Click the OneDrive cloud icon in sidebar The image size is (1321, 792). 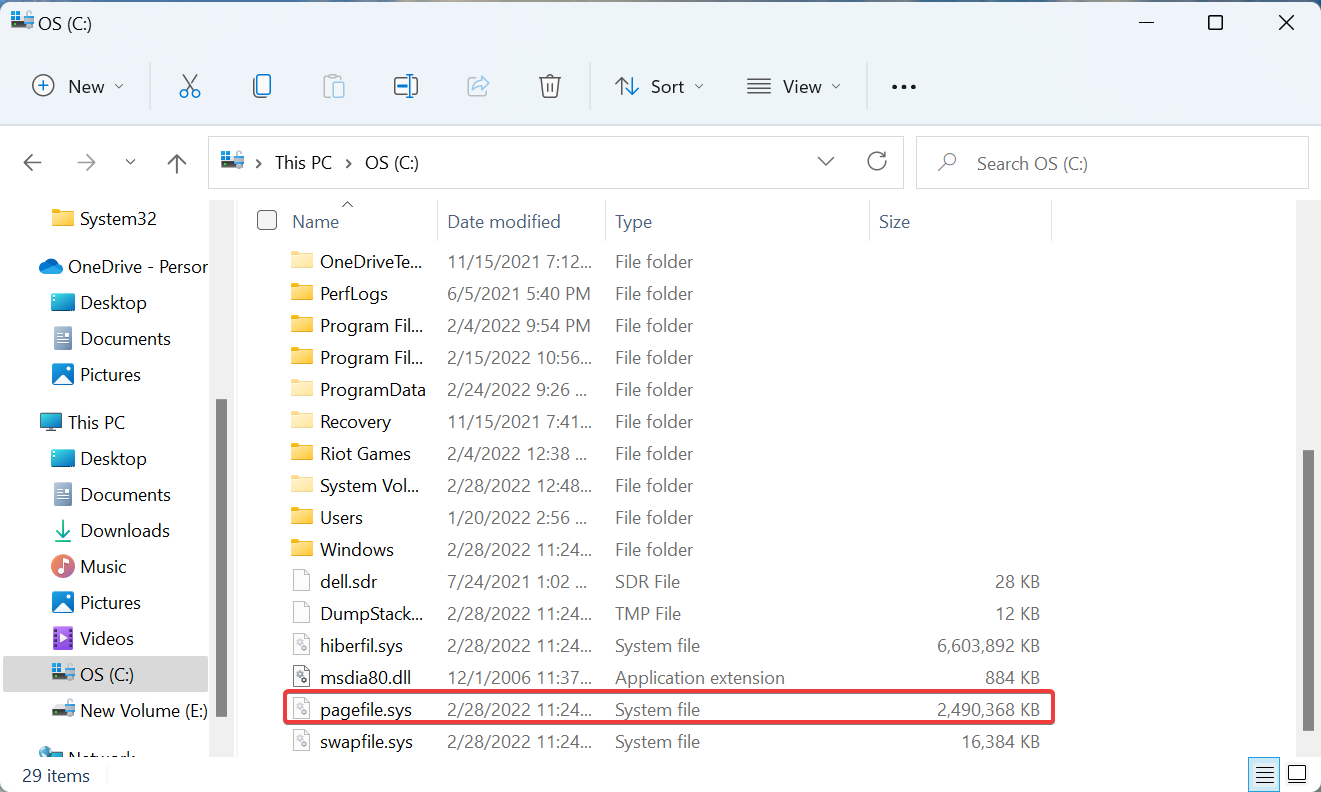pos(52,266)
